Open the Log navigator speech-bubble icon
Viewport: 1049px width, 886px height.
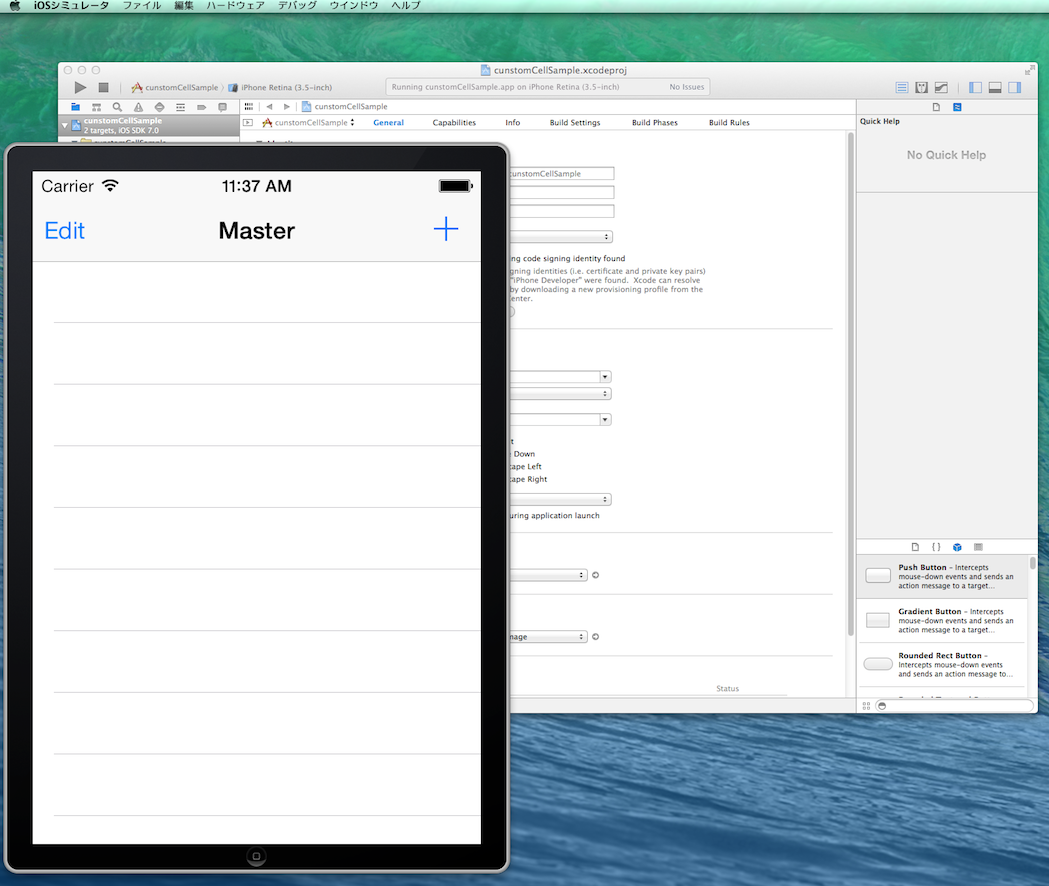click(x=222, y=107)
